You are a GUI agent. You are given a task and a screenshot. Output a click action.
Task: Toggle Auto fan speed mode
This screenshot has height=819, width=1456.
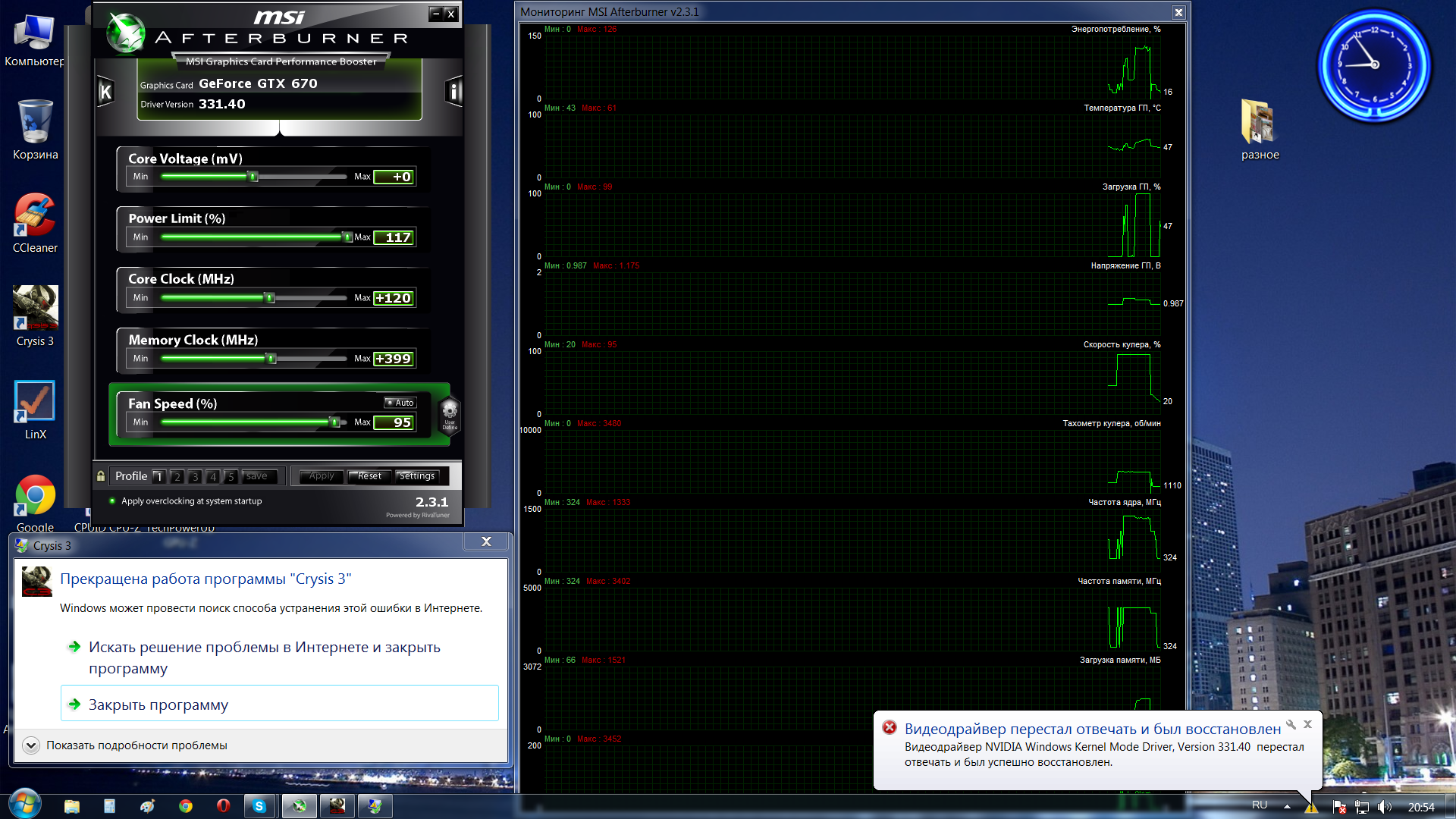click(400, 403)
